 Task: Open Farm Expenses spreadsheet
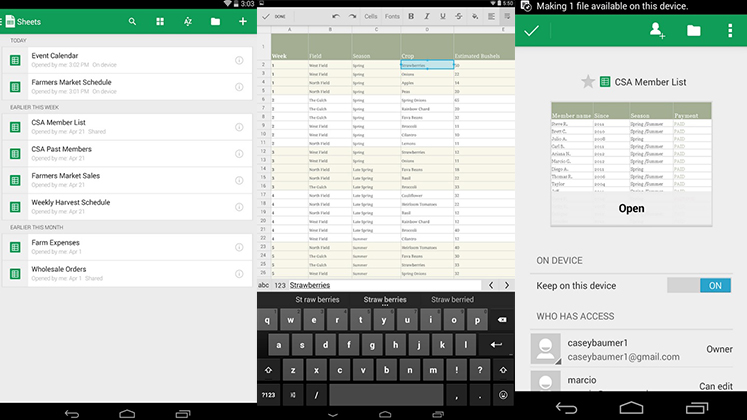point(127,247)
